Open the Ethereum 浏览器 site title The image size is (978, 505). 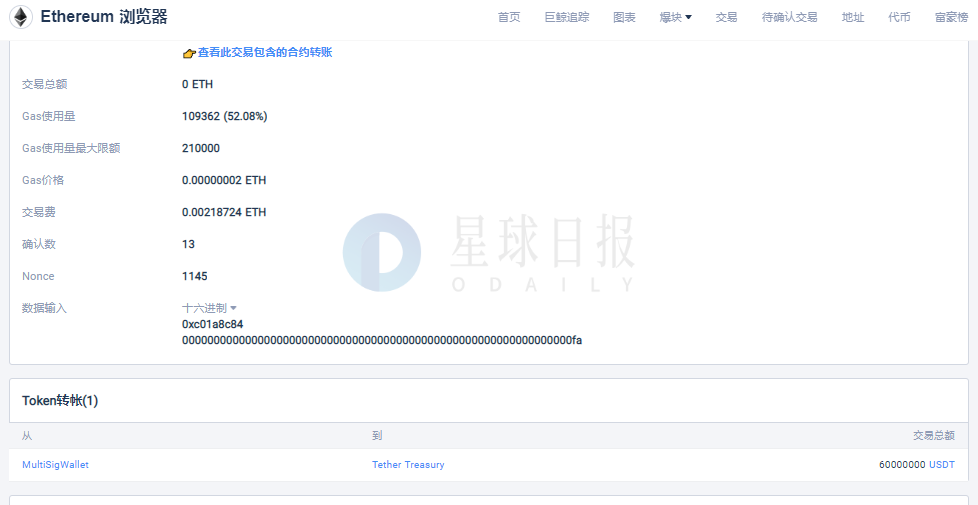click(x=104, y=17)
